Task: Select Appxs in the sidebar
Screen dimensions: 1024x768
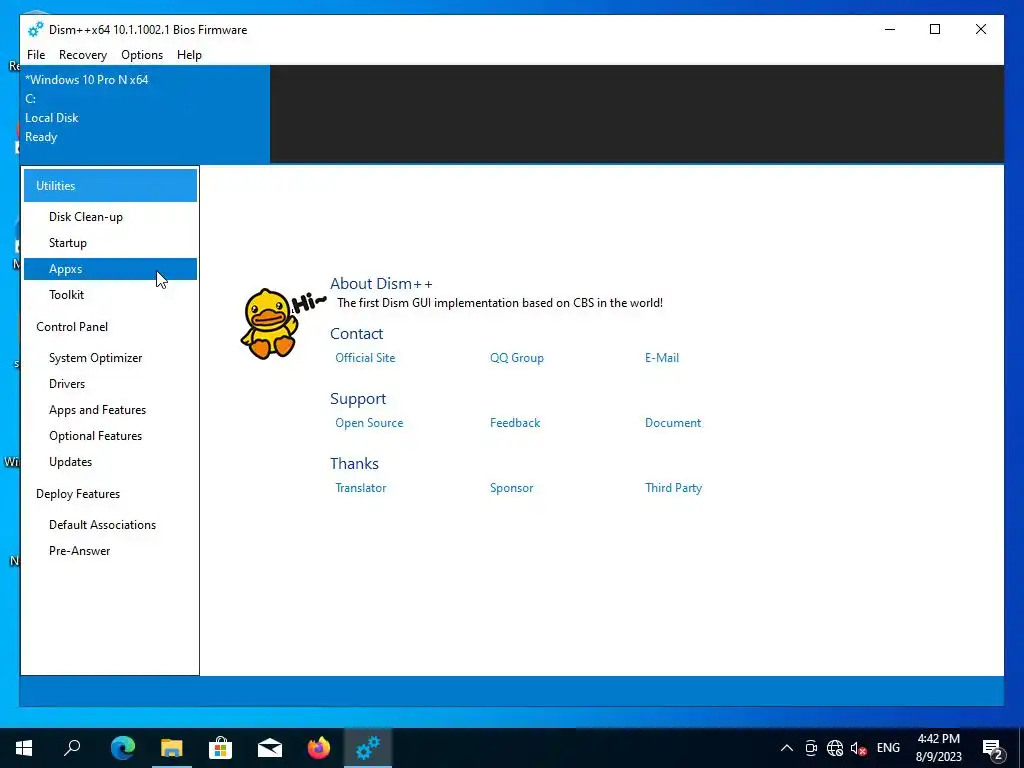Action: [110, 269]
